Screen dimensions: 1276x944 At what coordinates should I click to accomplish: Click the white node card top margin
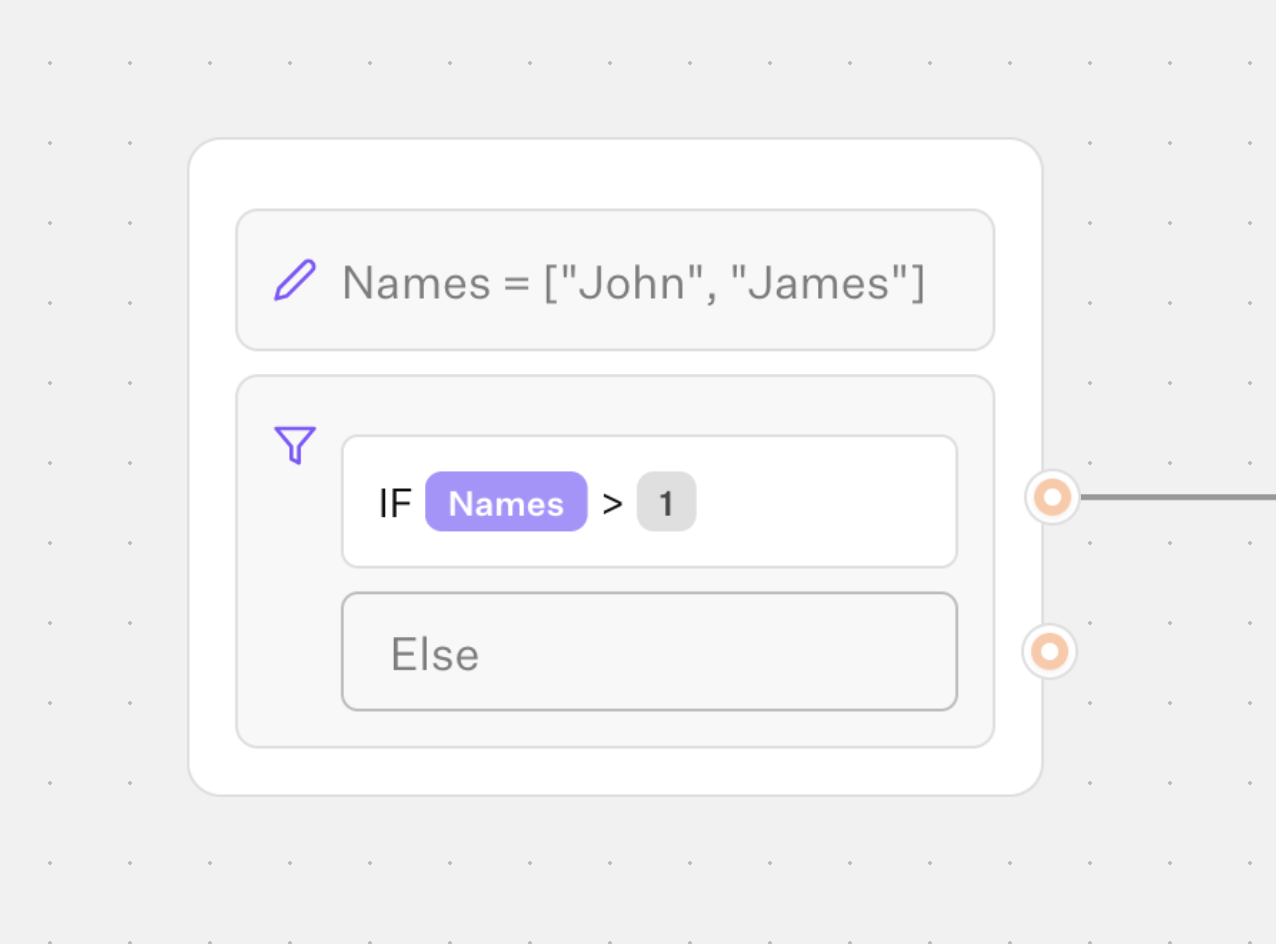click(x=615, y=174)
